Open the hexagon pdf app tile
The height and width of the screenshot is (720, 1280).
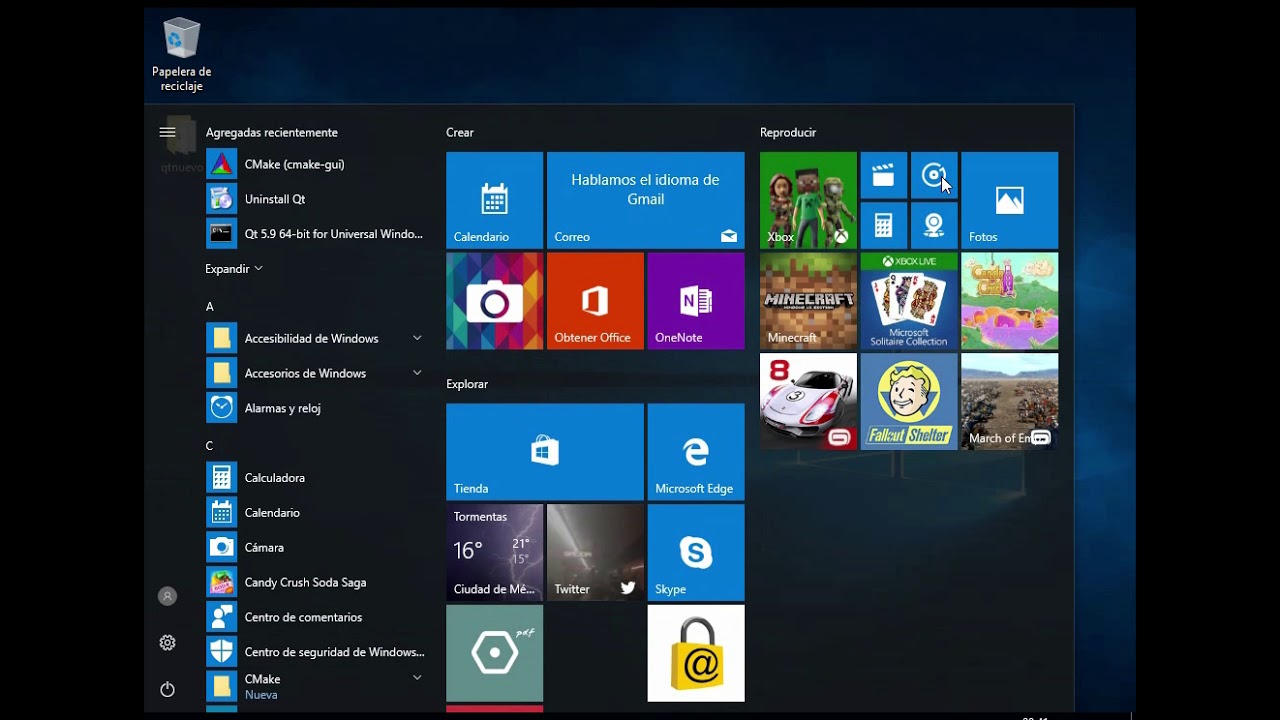tap(494, 653)
